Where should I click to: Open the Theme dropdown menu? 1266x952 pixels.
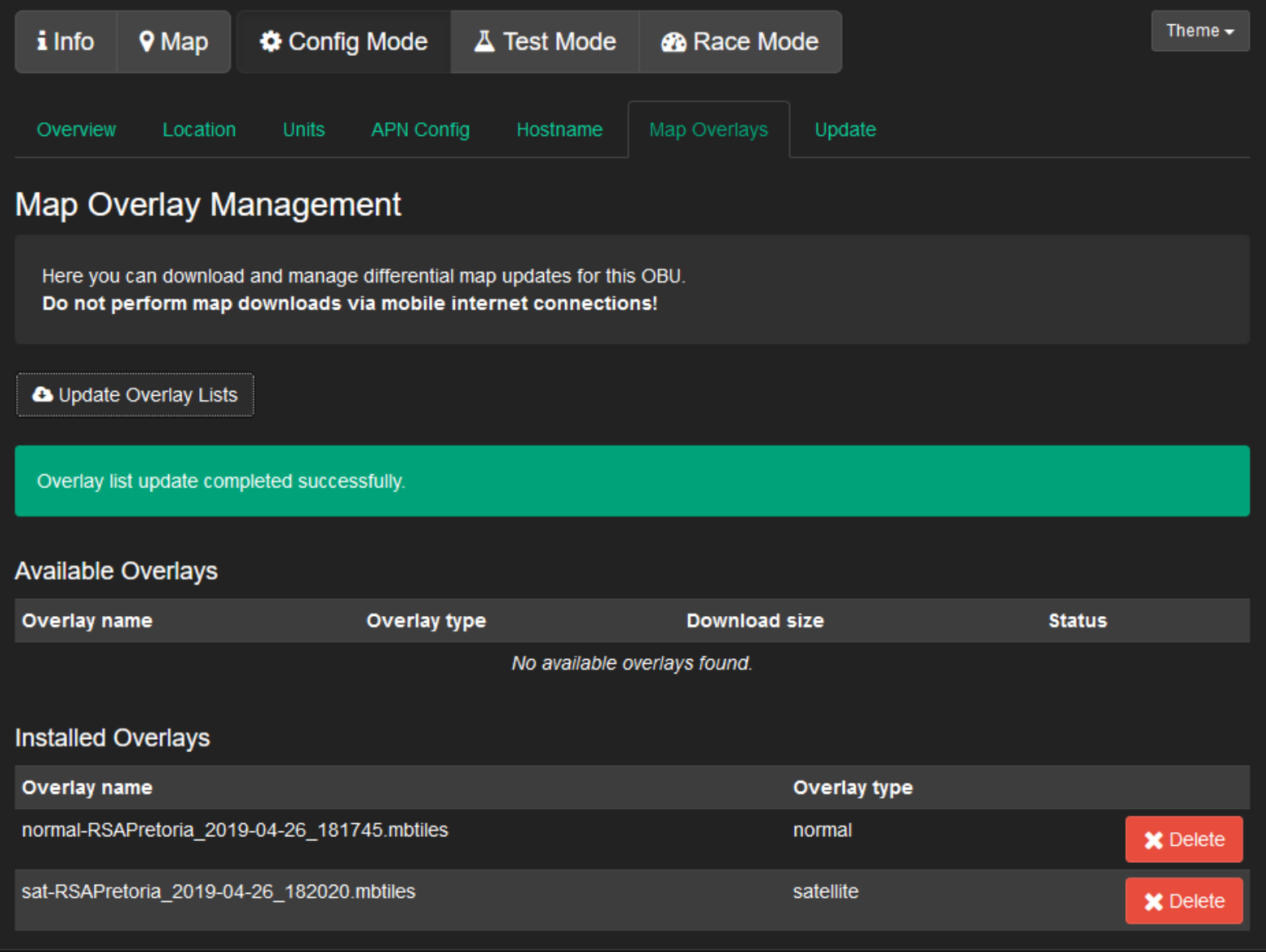(x=1200, y=31)
